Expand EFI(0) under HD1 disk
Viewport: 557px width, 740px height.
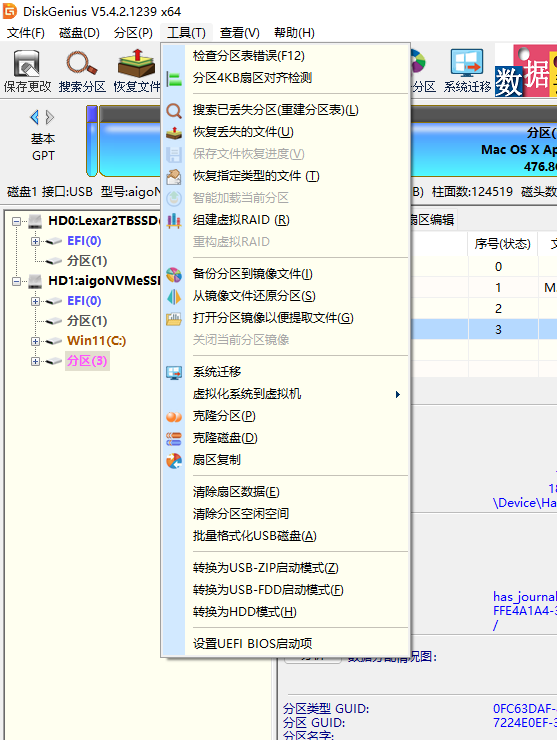[35, 301]
